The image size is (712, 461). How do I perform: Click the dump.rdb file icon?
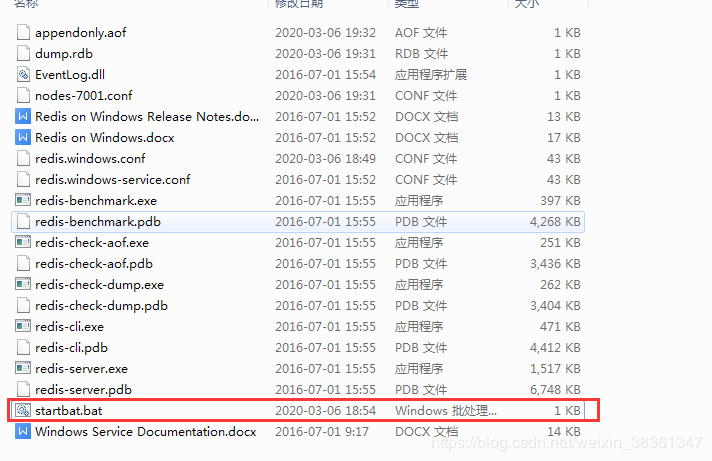click(x=23, y=54)
